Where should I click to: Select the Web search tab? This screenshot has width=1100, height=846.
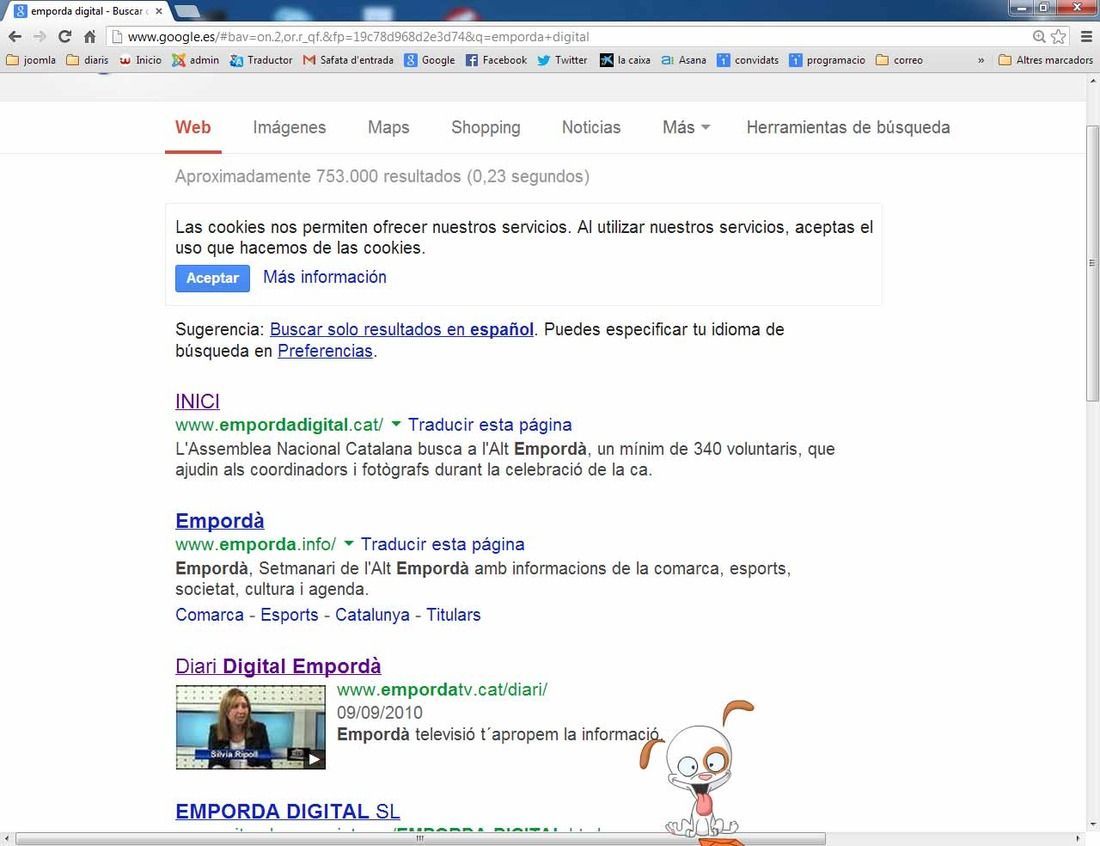point(193,127)
